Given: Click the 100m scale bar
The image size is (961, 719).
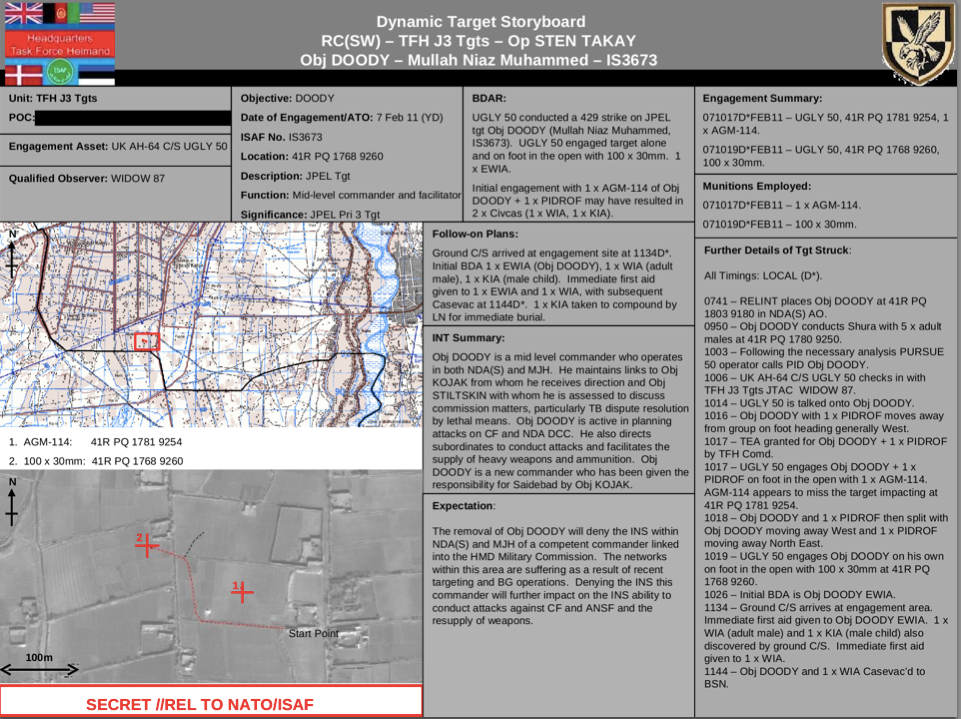Looking at the screenshot, I should click(x=39, y=668).
